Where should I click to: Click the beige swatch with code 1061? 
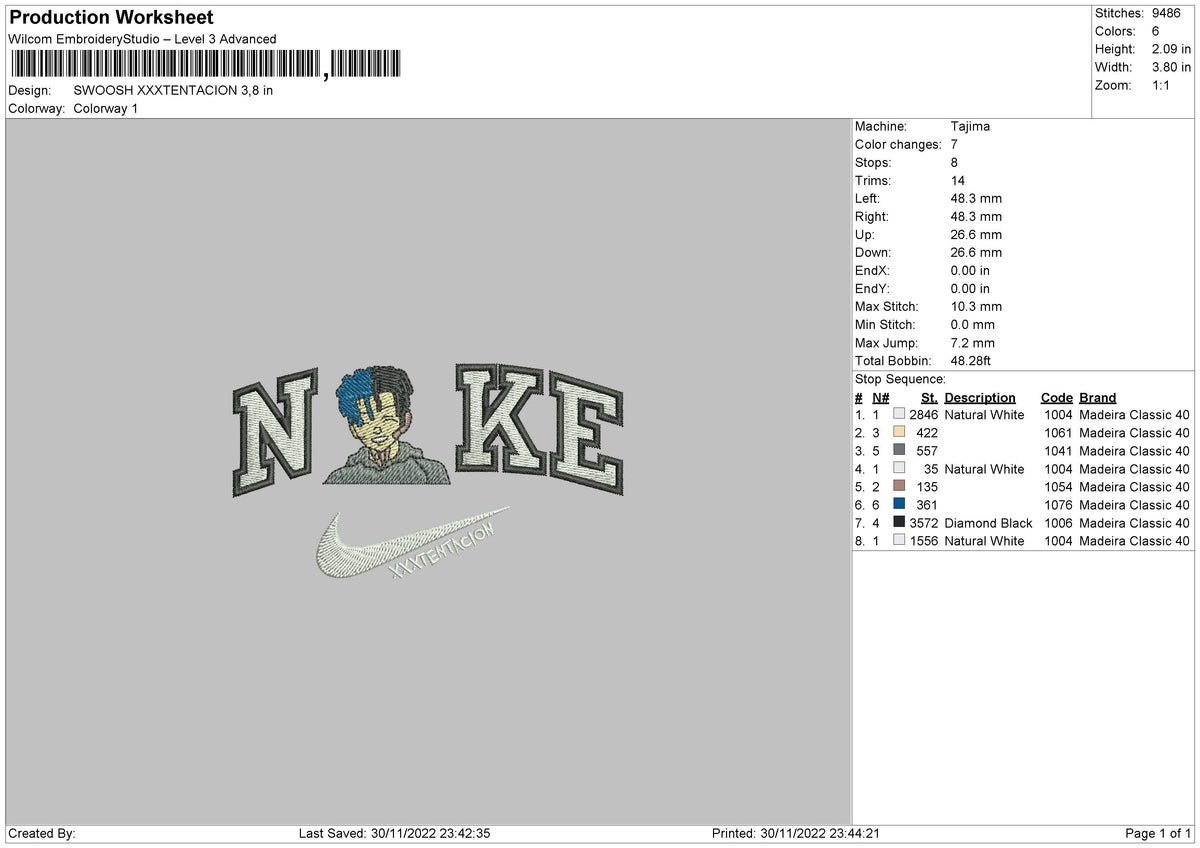pos(899,433)
